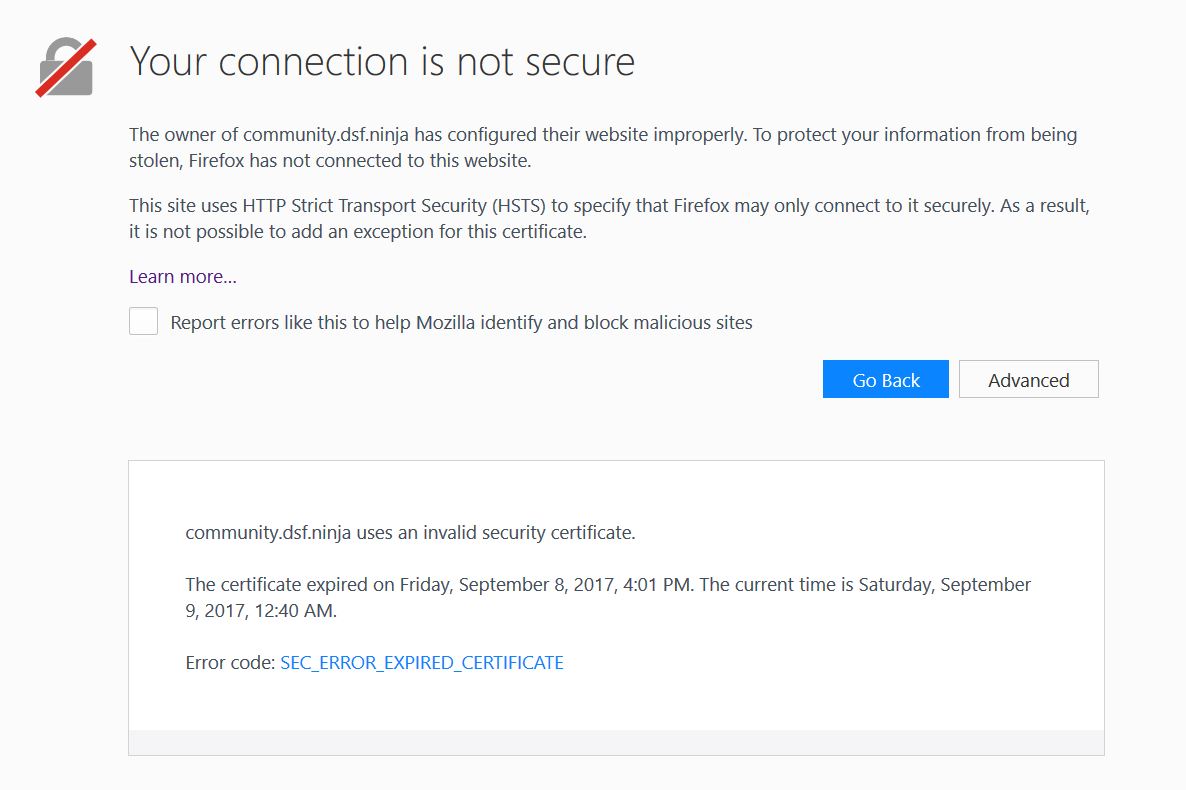Screen dimensions: 1186x790
Task: Click the '(HSTS)' abbreviation in the text
Action: point(519,206)
